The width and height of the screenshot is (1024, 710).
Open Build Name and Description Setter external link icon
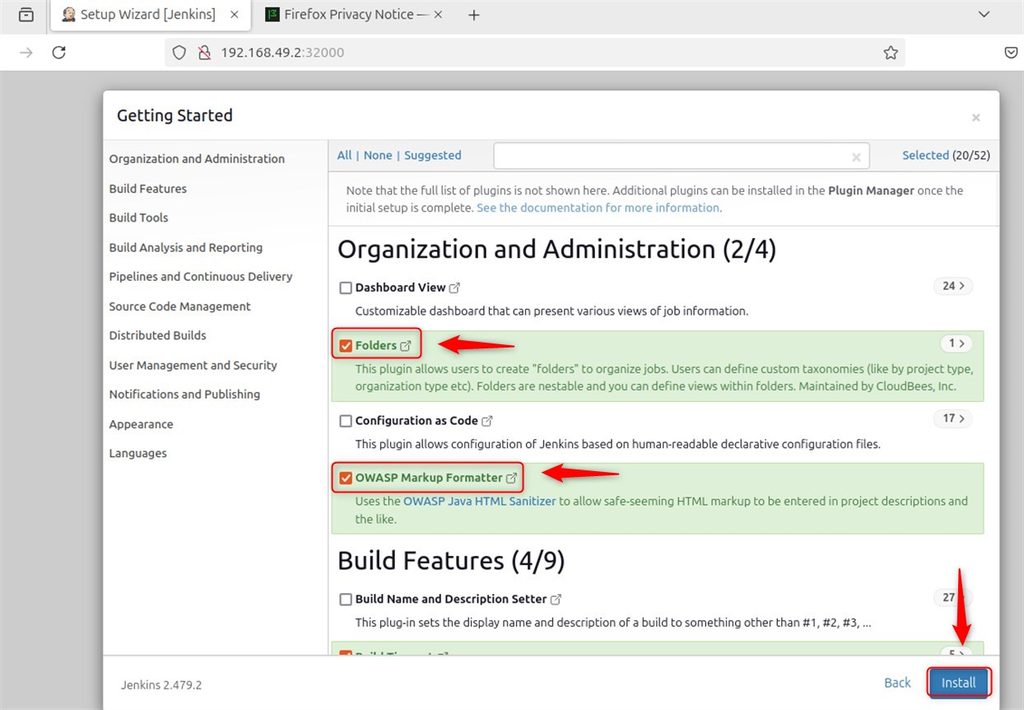pyautogui.click(x=556, y=599)
